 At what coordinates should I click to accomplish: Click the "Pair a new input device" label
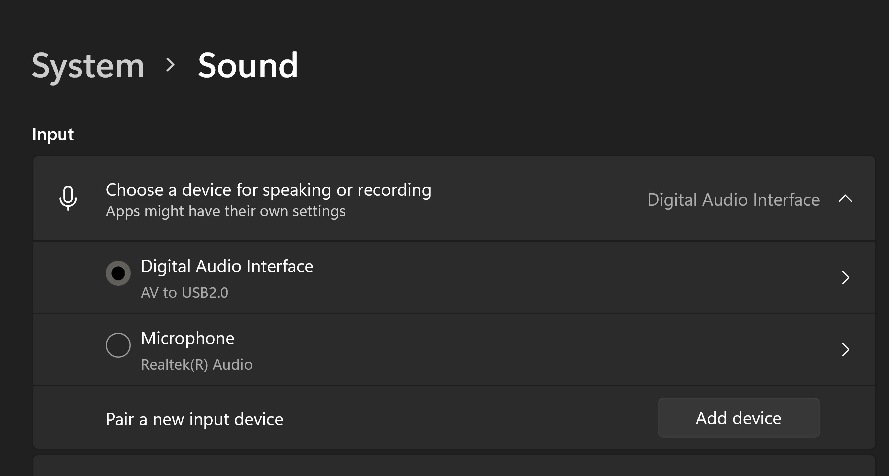(194, 419)
